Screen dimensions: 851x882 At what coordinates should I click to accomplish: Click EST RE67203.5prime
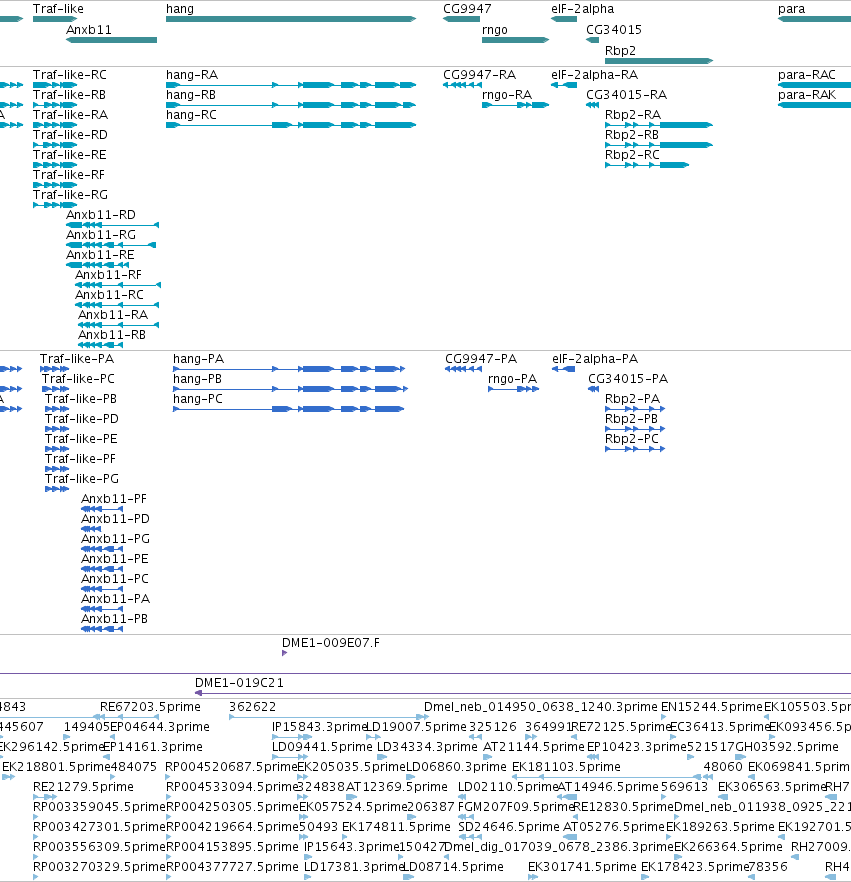point(150,707)
